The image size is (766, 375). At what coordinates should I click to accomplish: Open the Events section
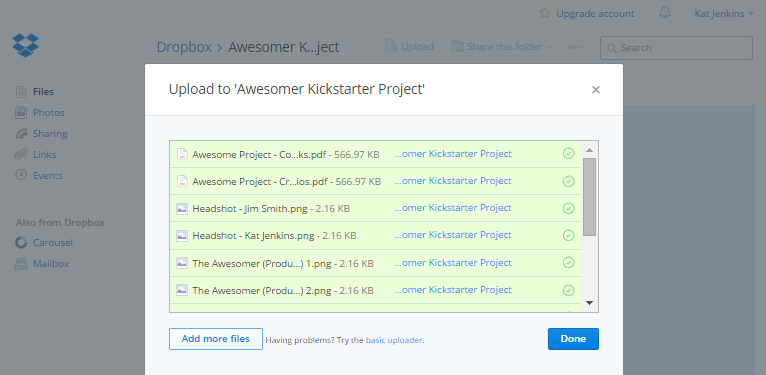click(47, 175)
